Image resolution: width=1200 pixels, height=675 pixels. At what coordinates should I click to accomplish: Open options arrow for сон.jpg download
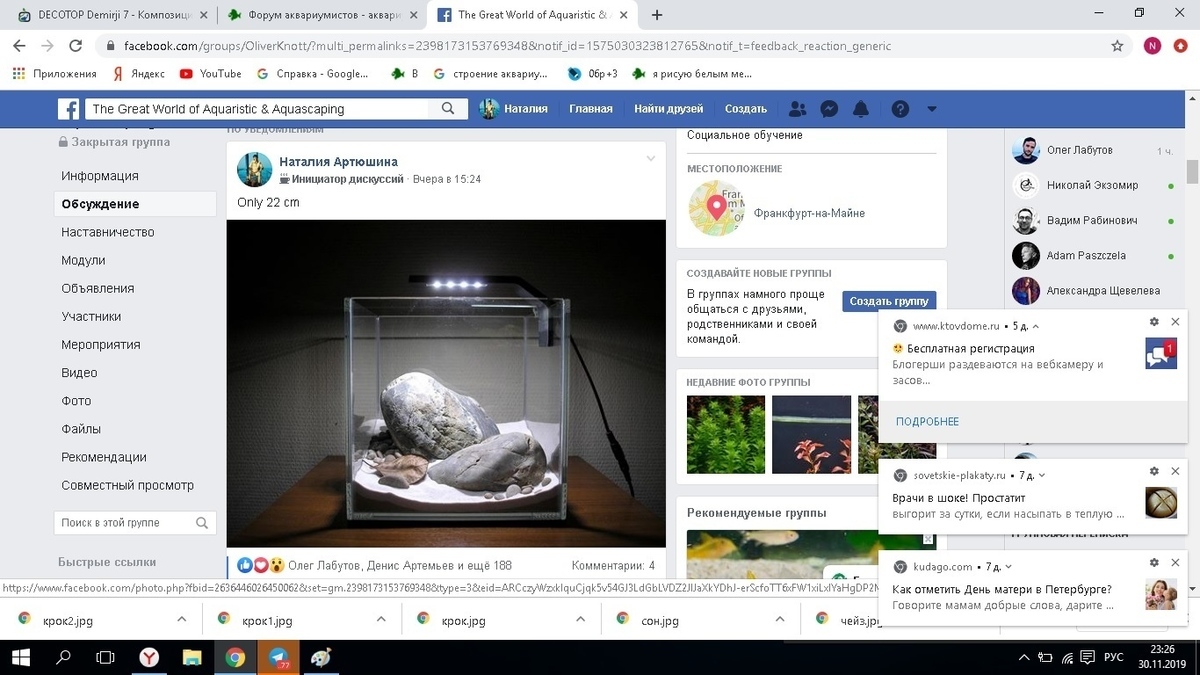tap(780, 620)
